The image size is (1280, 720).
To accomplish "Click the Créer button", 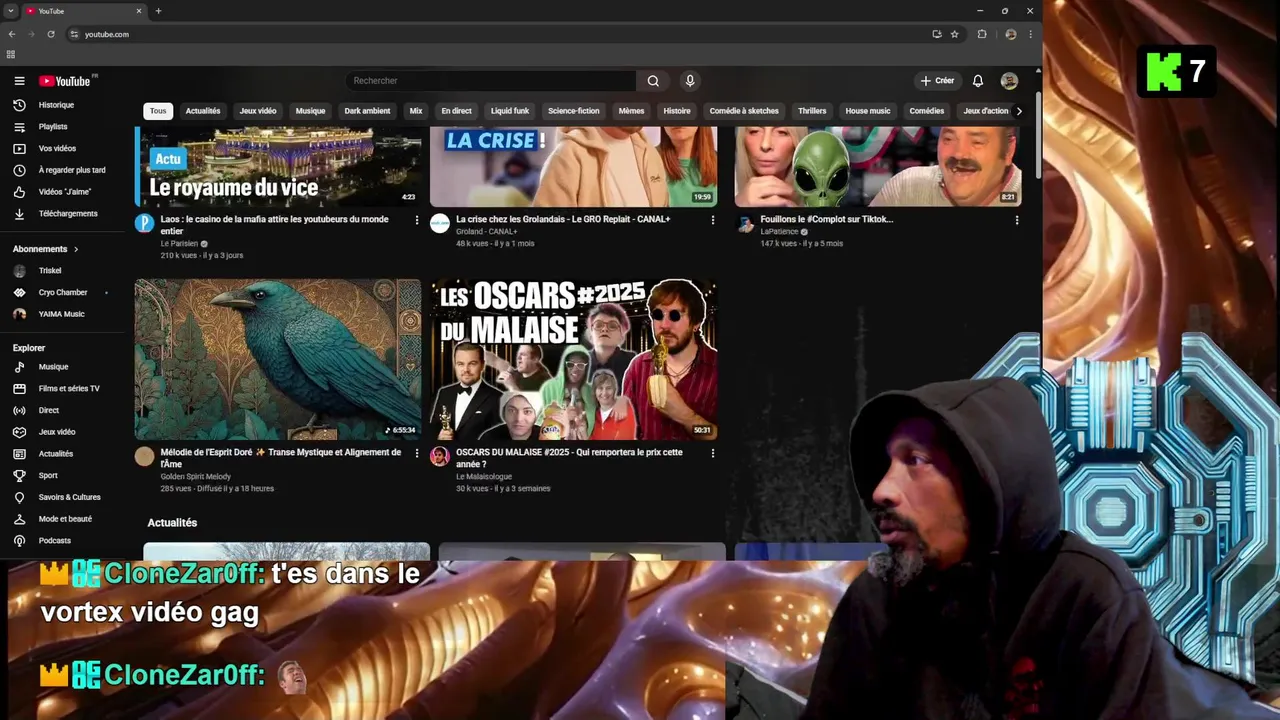I will (938, 81).
